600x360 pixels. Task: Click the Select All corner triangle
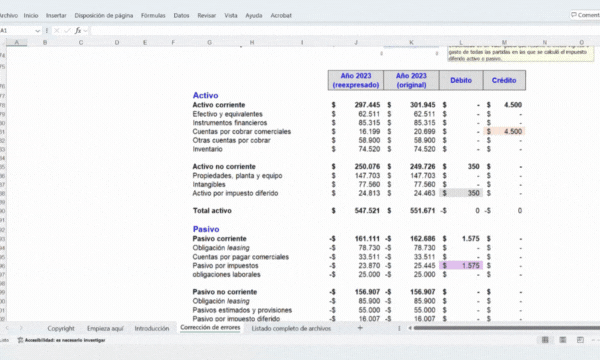coord(3,42)
